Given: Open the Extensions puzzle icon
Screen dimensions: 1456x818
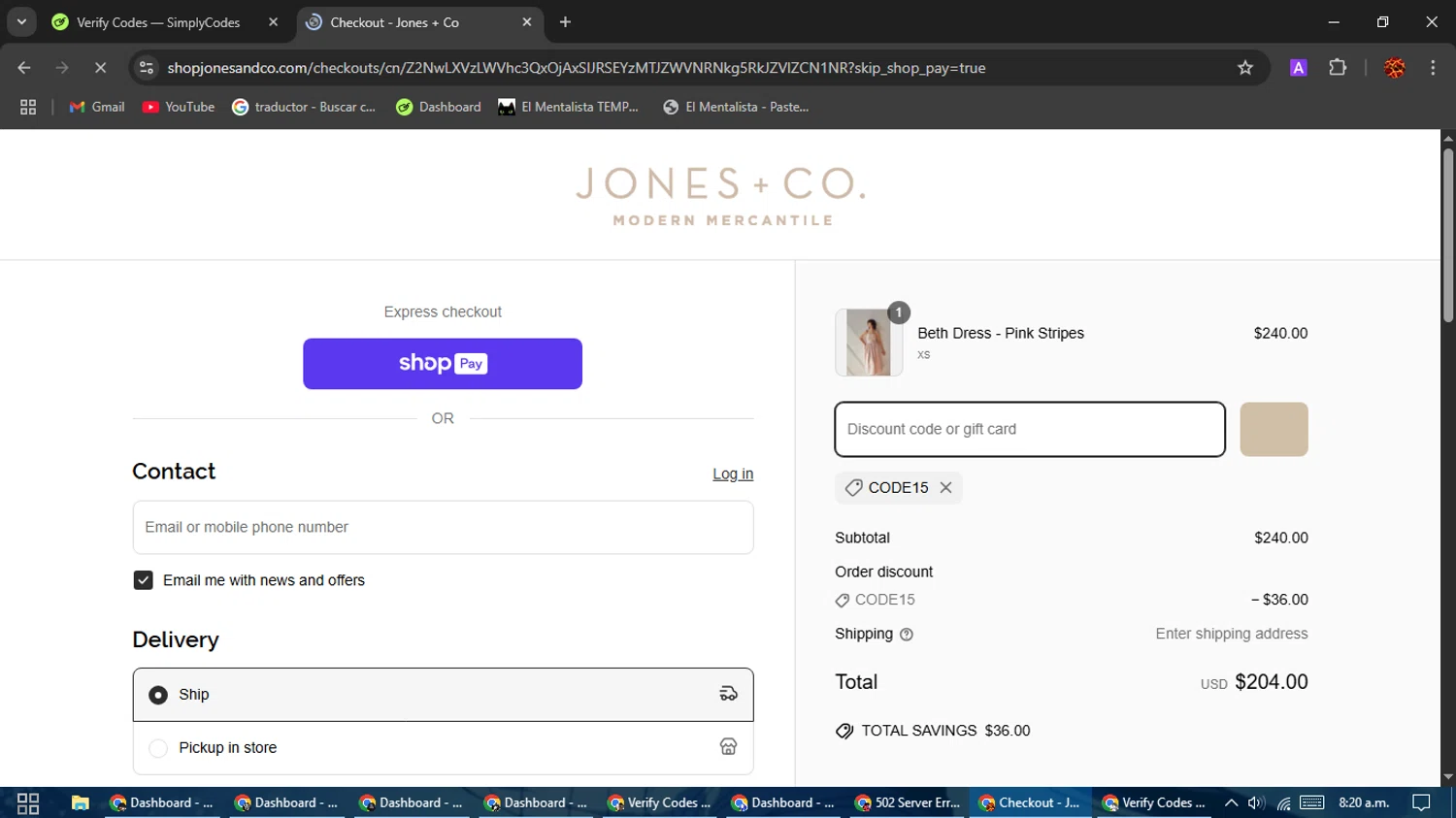Looking at the screenshot, I should pyautogui.click(x=1338, y=68).
